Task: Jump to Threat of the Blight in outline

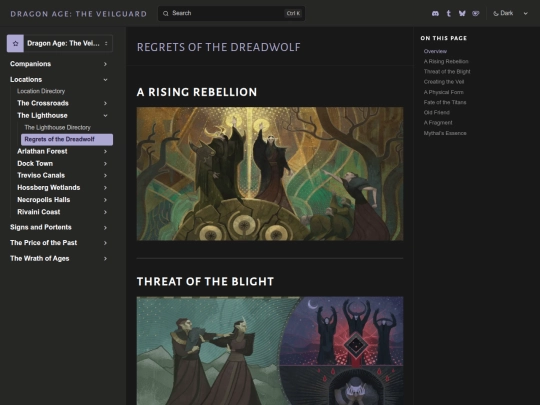Action: click(447, 72)
